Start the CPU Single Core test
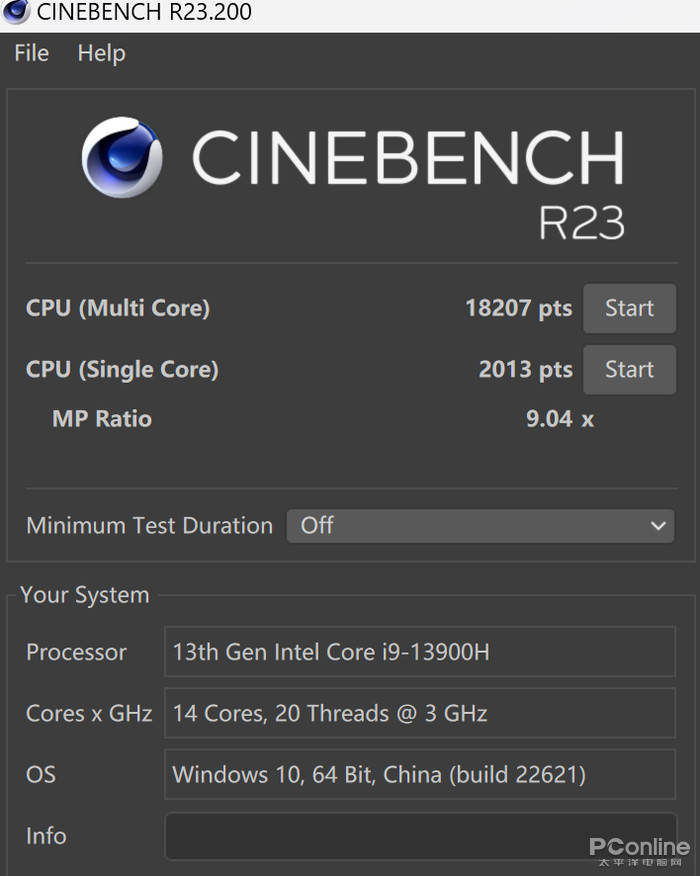Screen dimensions: 700x876 tap(629, 369)
